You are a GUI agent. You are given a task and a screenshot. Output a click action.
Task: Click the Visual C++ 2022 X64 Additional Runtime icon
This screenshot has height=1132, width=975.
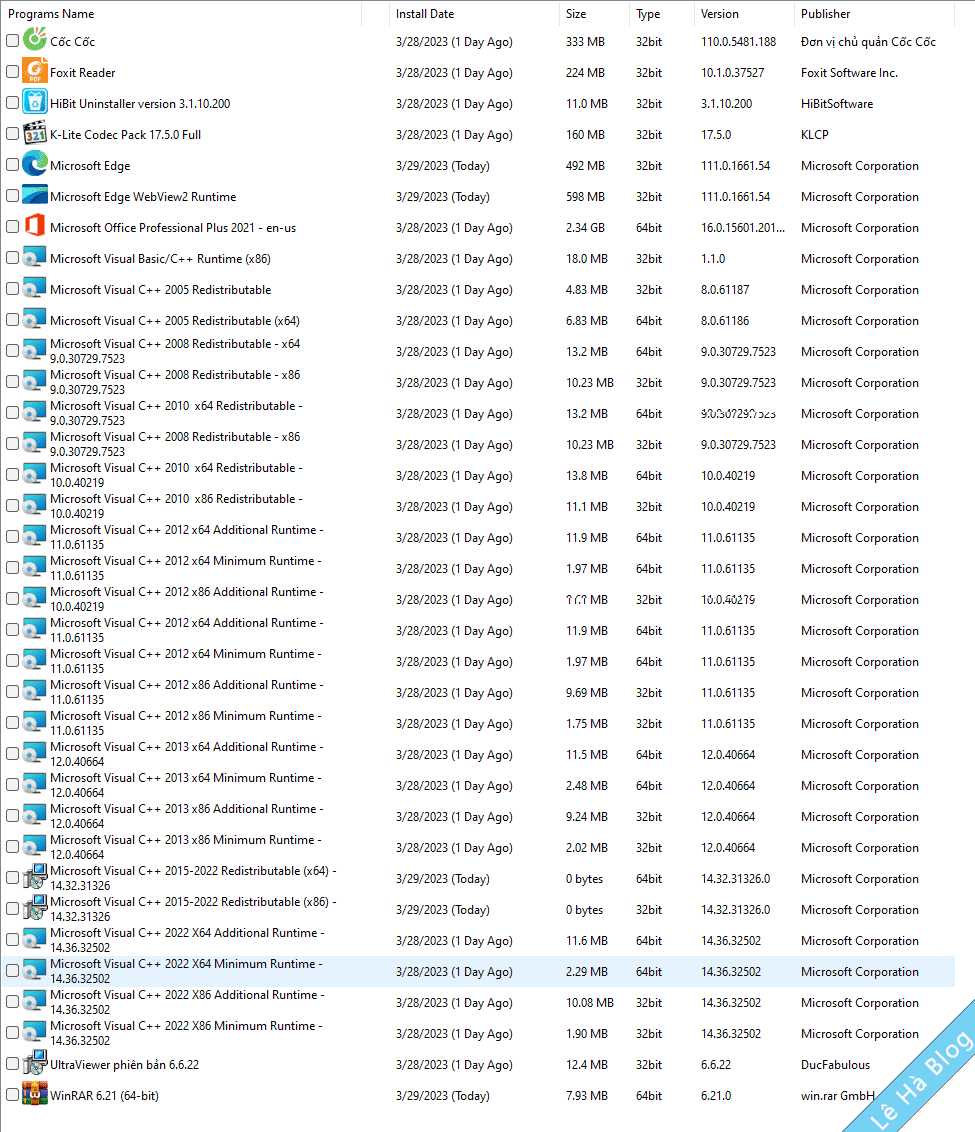pyautogui.click(x=35, y=939)
